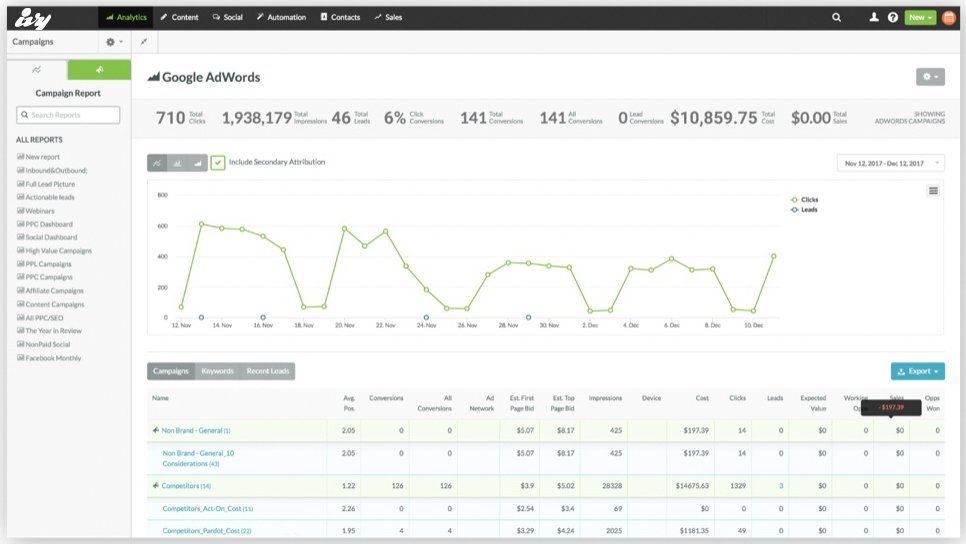Screen dimensions: 966x544
Task: Open PPC Dashboard report
Action: 45,224
